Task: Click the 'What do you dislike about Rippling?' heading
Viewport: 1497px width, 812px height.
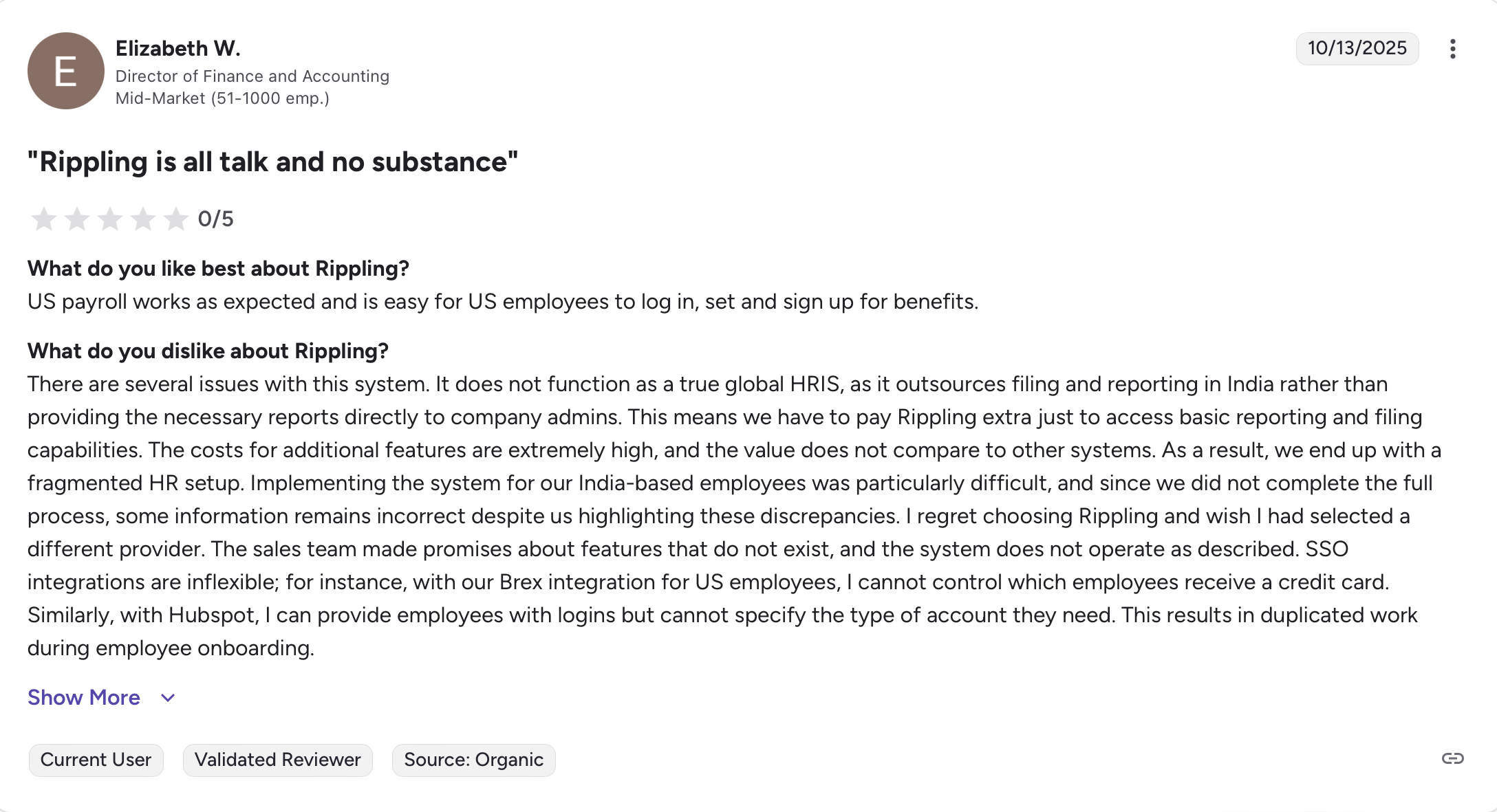Action: pyautogui.click(x=208, y=351)
